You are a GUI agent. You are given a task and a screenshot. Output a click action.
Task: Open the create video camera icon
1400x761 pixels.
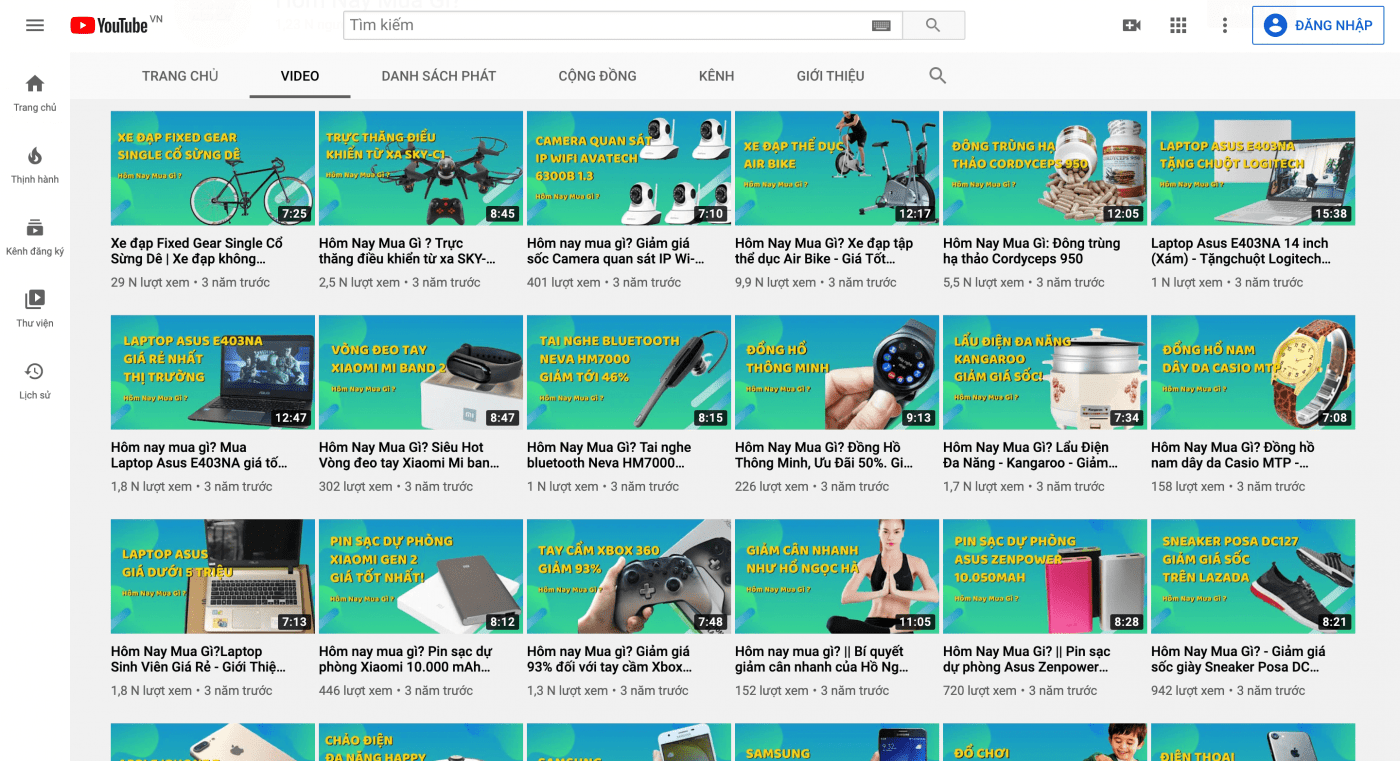[x=1132, y=25]
